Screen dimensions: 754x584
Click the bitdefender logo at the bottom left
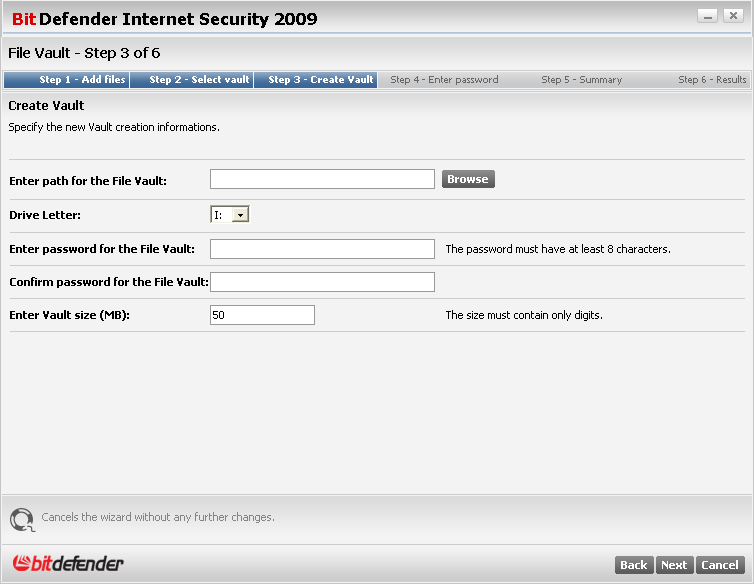click(x=68, y=563)
